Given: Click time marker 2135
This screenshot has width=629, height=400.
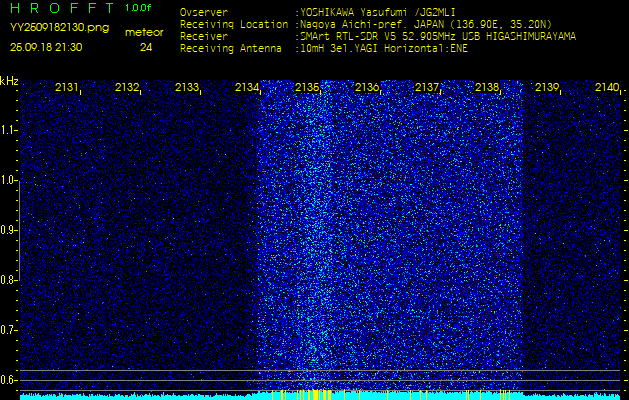Looking at the screenshot, I should coord(307,87).
